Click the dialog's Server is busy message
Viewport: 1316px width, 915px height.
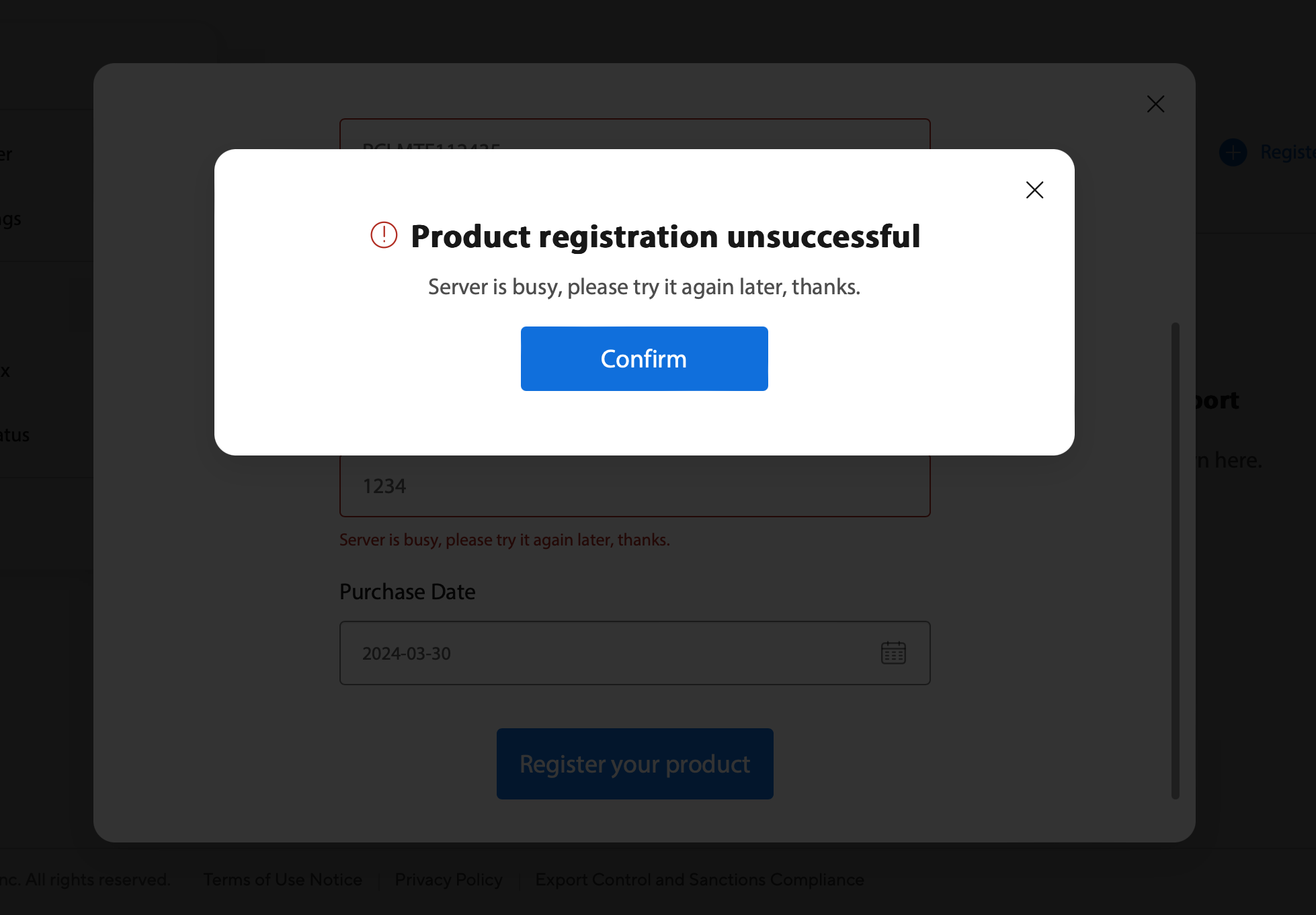644,287
